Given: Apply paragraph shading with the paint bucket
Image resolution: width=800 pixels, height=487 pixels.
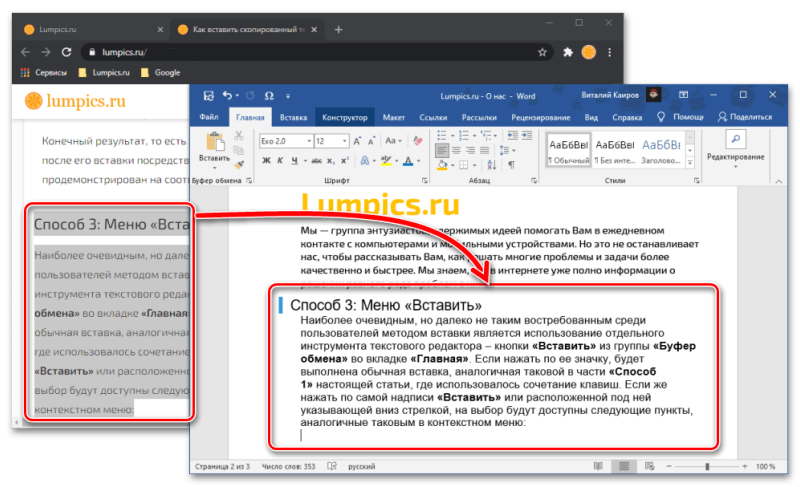Looking at the screenshot, I should 442,165.
